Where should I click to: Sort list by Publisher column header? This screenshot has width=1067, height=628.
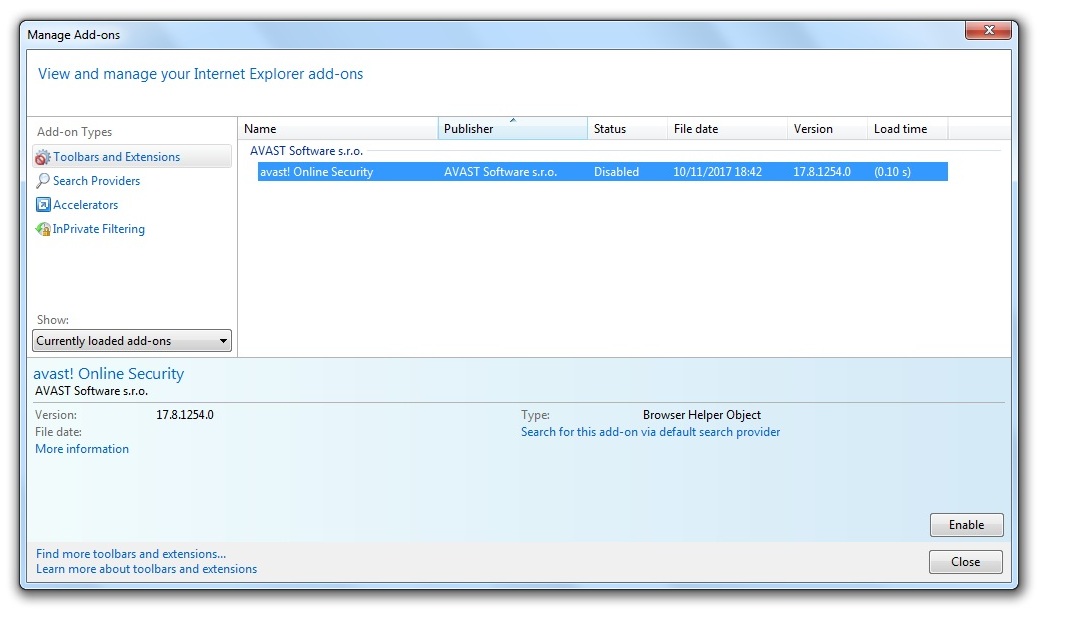point(512,129)
